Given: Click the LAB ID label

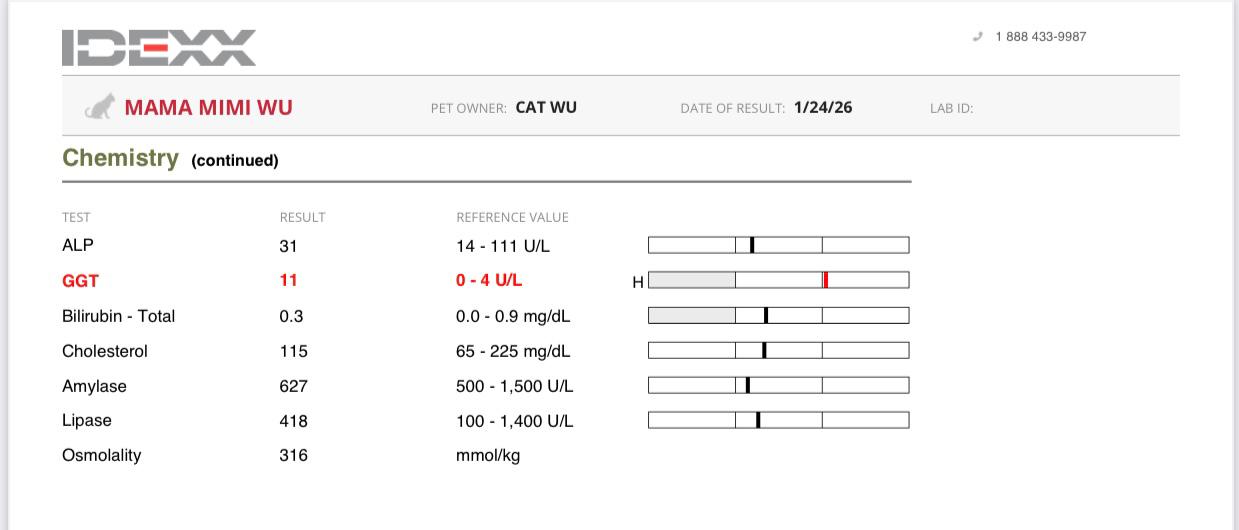Looking at the screenshot, I should [951, 108].
